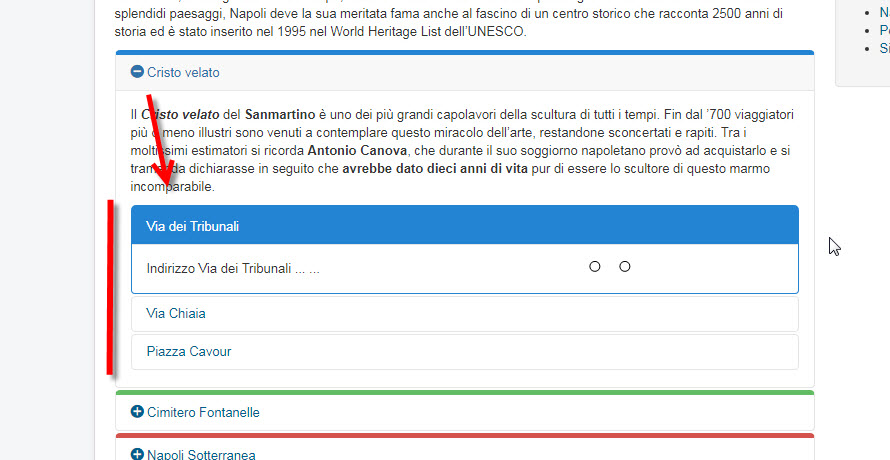This screenshot has width=890, height=460.
Task: Click the plus icon beside Napoli Sotterranea
Action: click(x=137, y=455)
